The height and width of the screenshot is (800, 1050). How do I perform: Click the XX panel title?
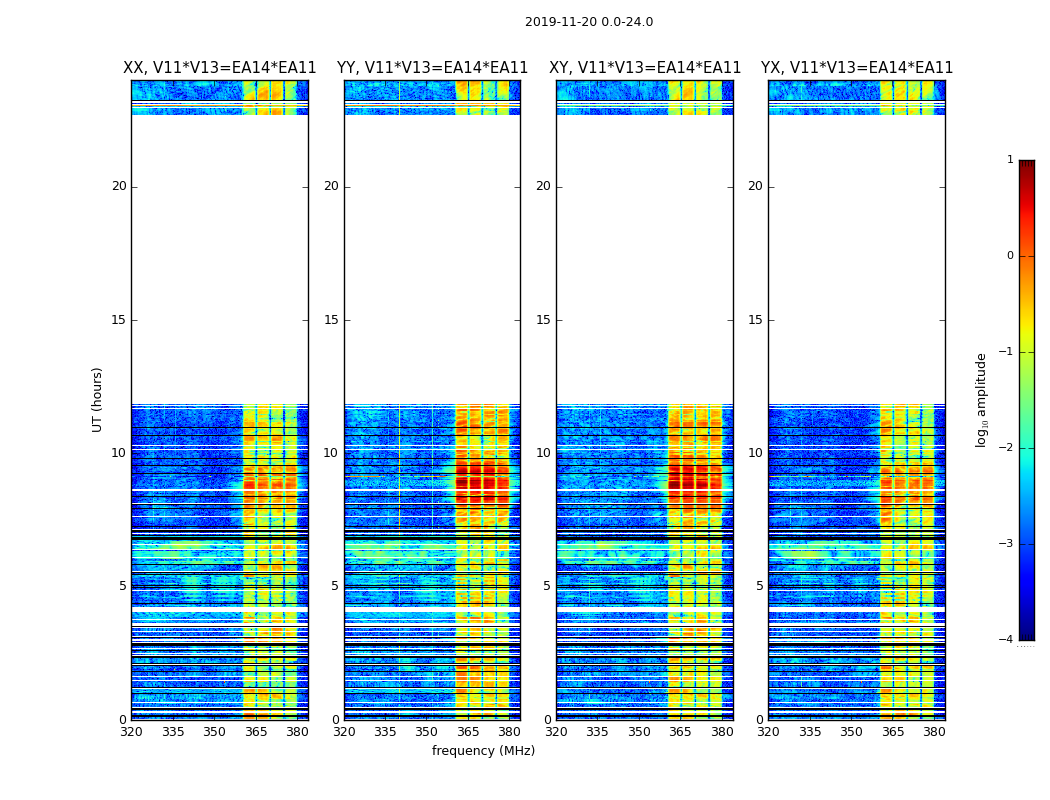tap(220, 68)
